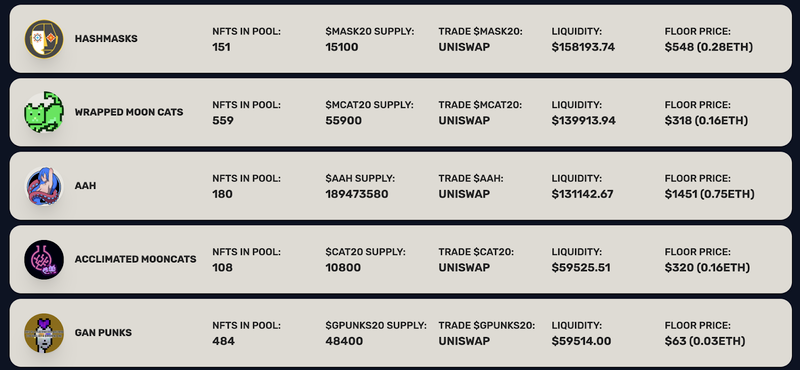800x370 pixels.
Task: Click the GAN Punks avatar icon
Action: (x=44, y=333)
